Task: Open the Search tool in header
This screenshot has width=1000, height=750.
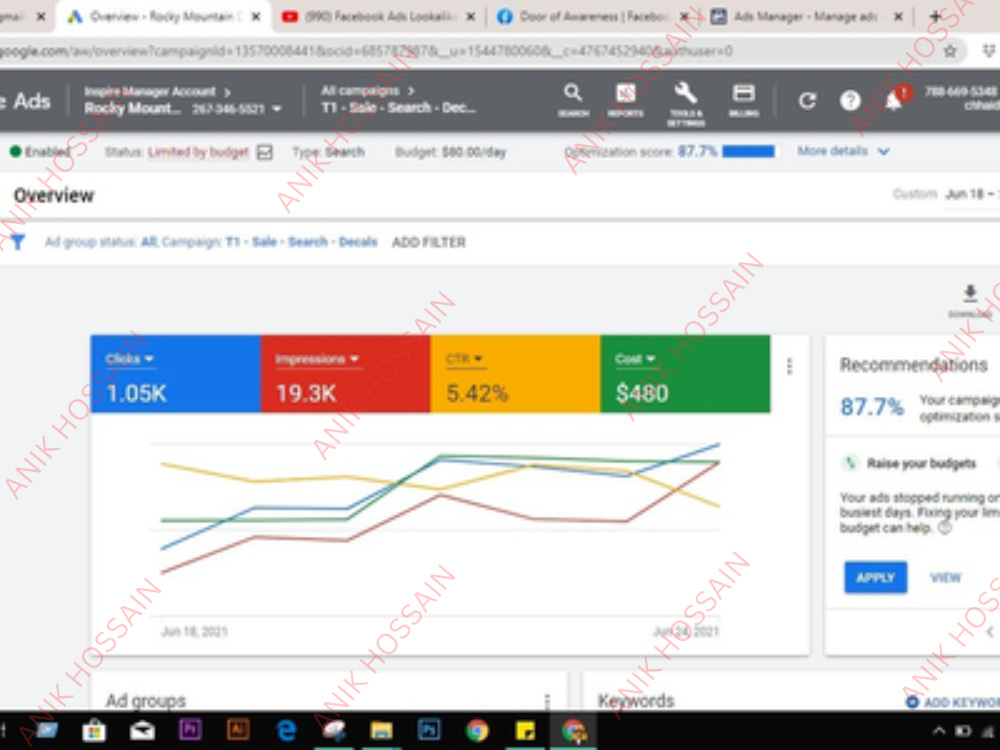Action: (573, 99)
